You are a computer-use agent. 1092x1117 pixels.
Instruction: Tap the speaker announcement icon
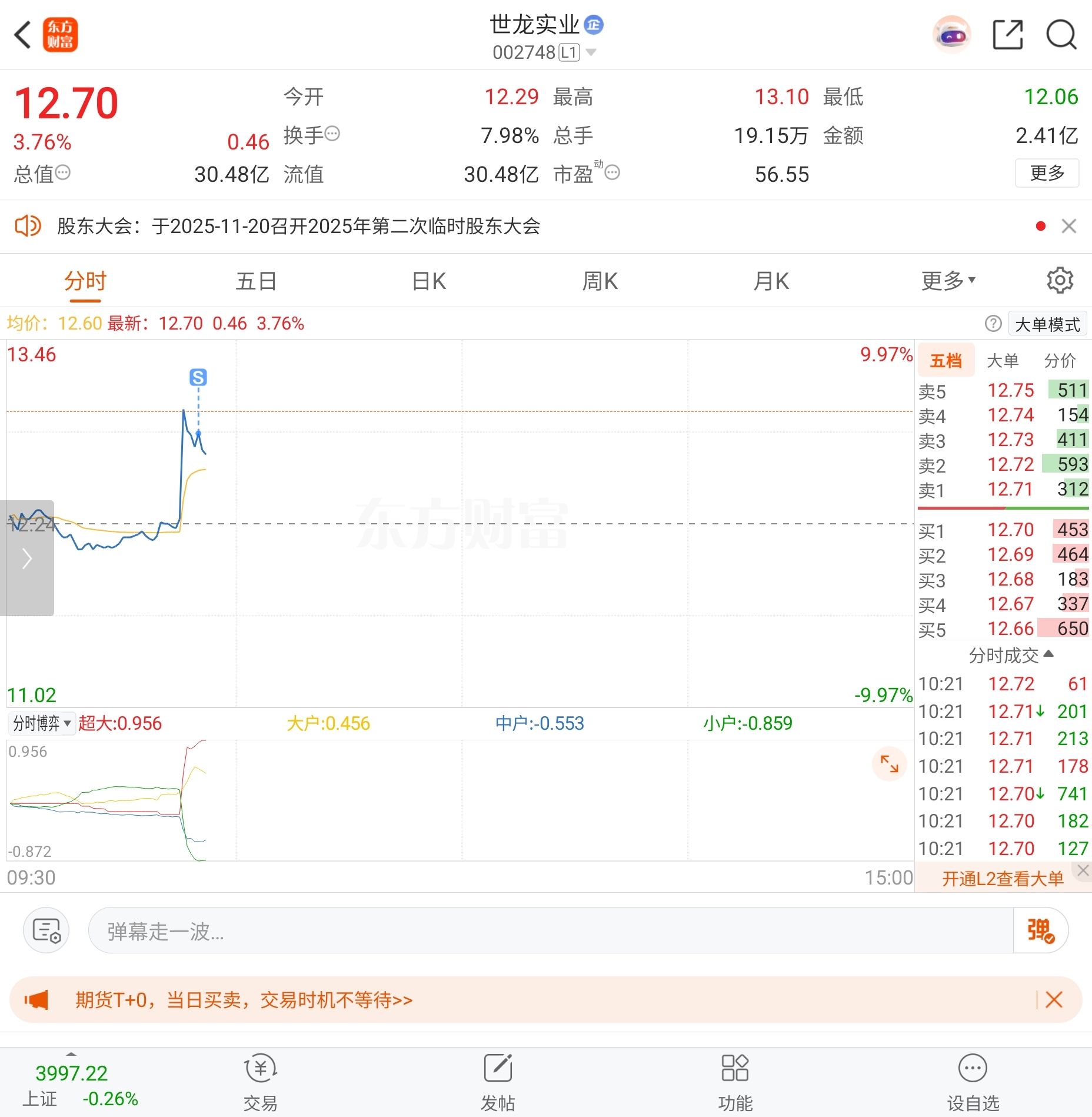(x=28, y=226)
